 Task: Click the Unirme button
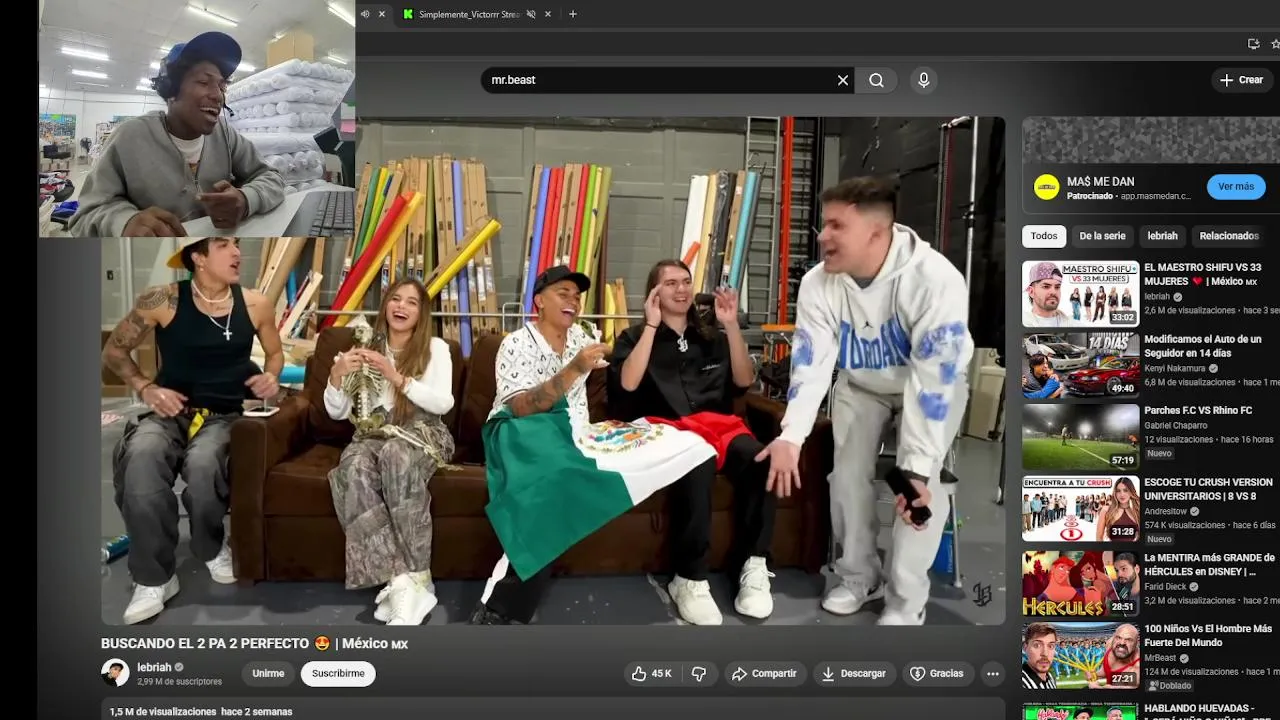point(268,674)
